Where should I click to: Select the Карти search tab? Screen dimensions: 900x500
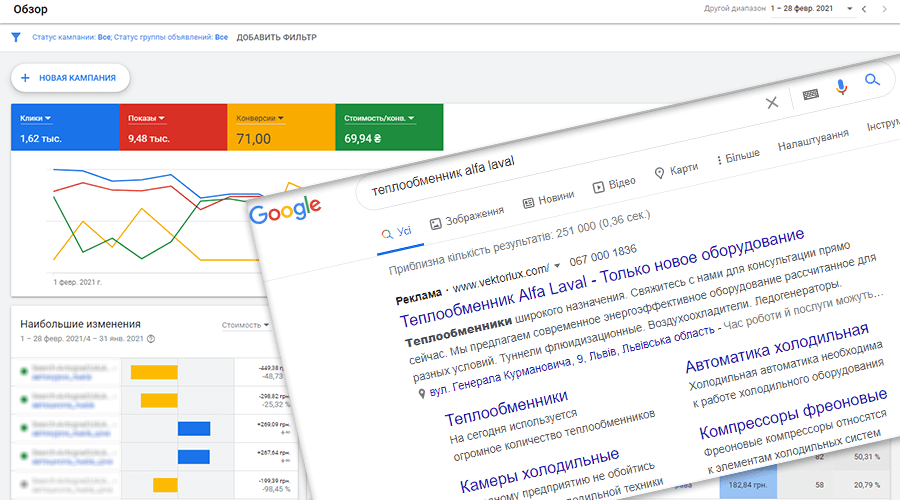coord(677,170)
